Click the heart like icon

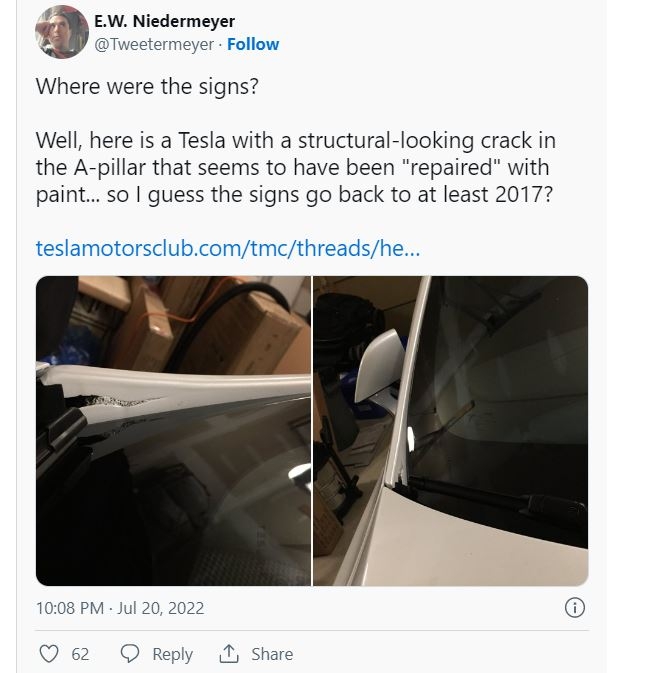(48, 654)
